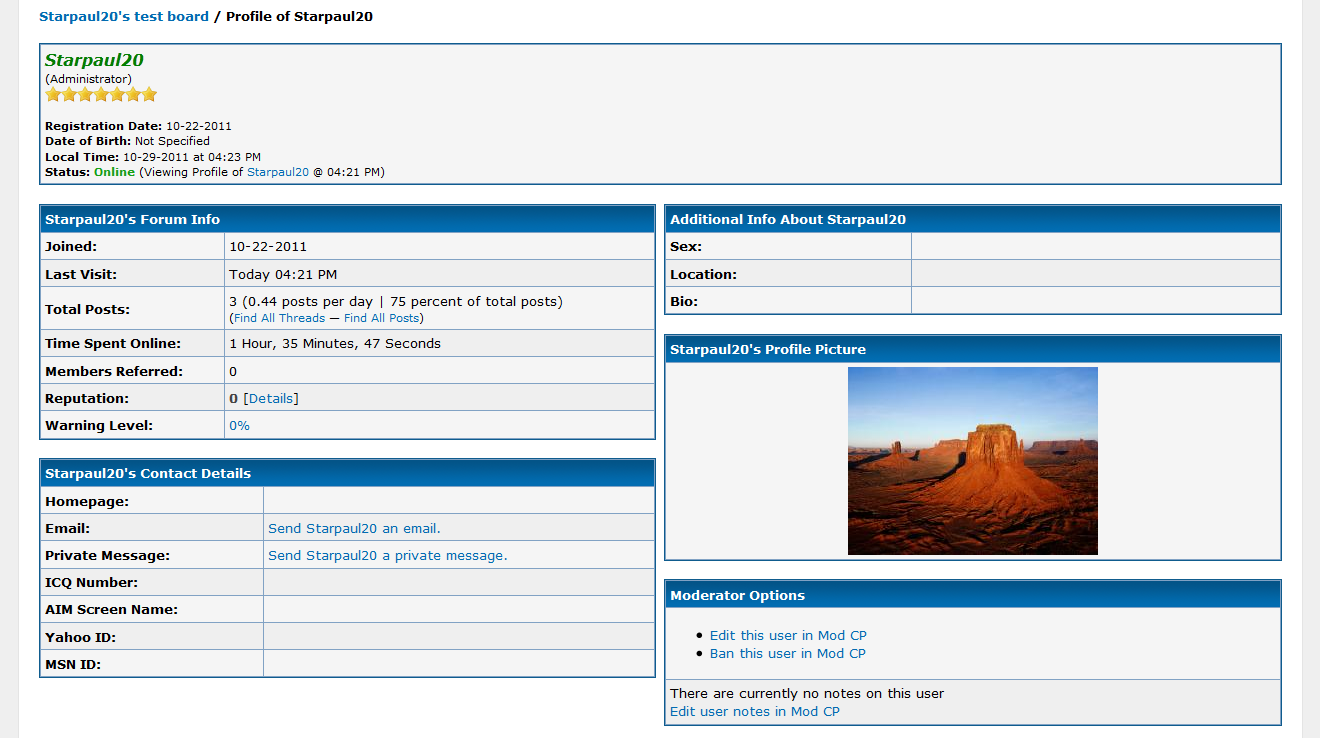Click the desert butte profile picture
This screenshot has width=1320, height=738.
[972, 460]
